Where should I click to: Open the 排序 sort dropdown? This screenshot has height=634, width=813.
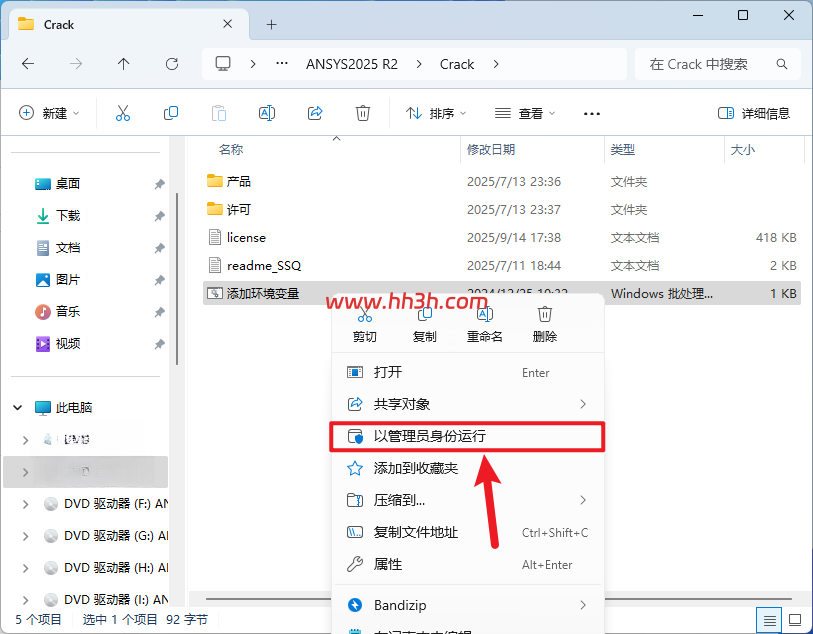[x=436, y=113]
